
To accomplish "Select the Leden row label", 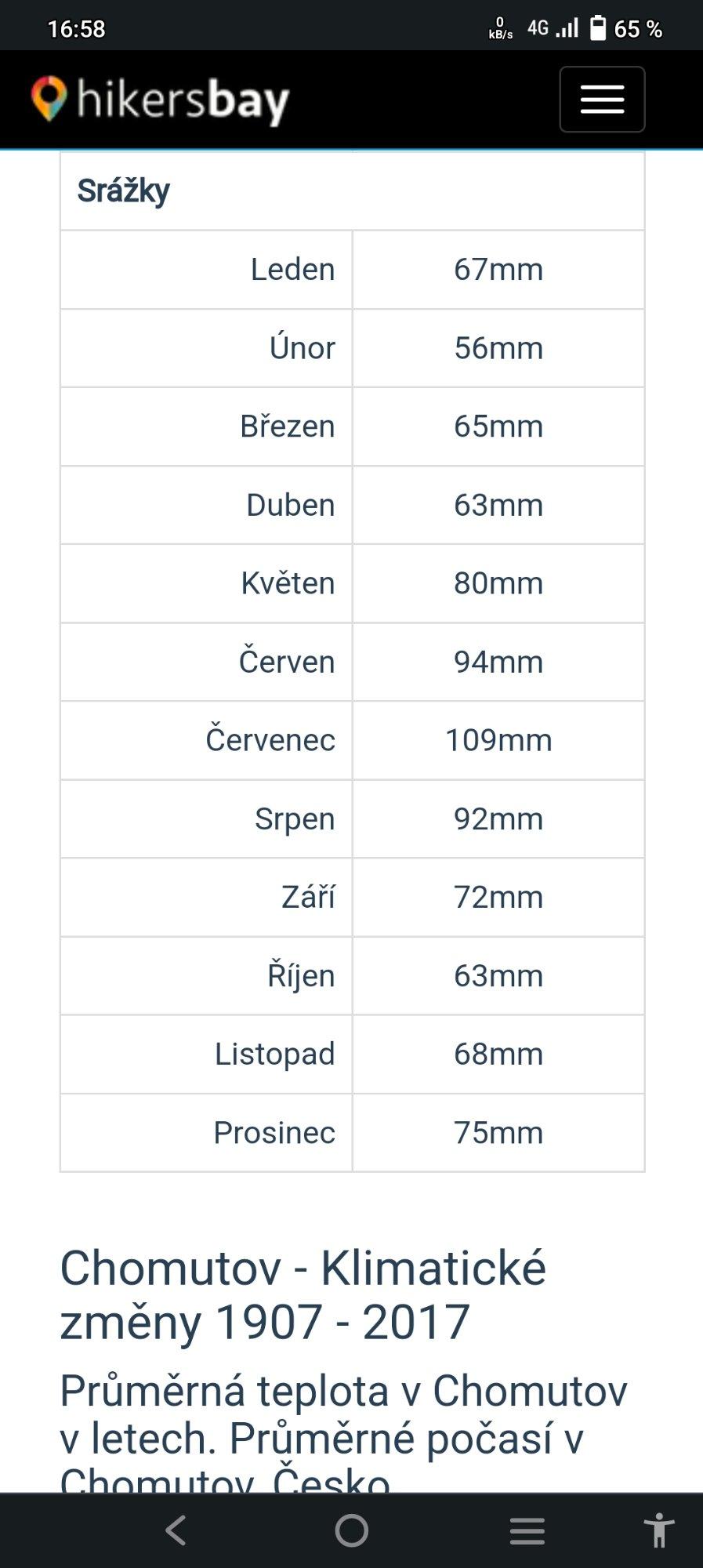I will click(292, 270).
